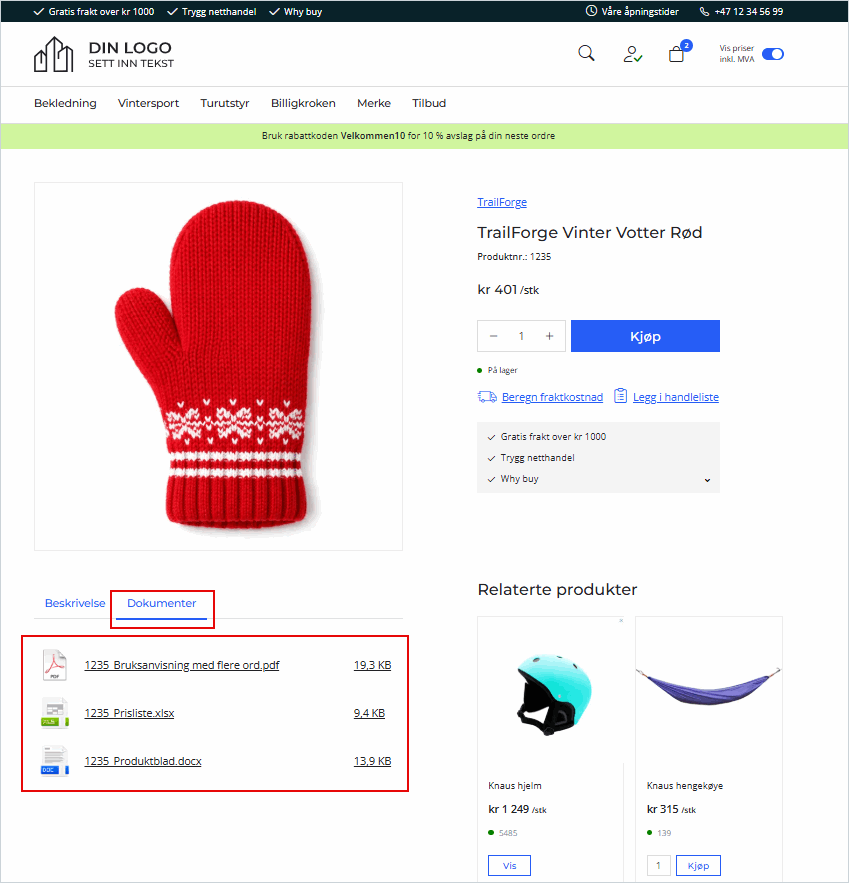This screenshot has width=849, height=883.
Task: Open the Tilbud menu item
Action: 428,103
